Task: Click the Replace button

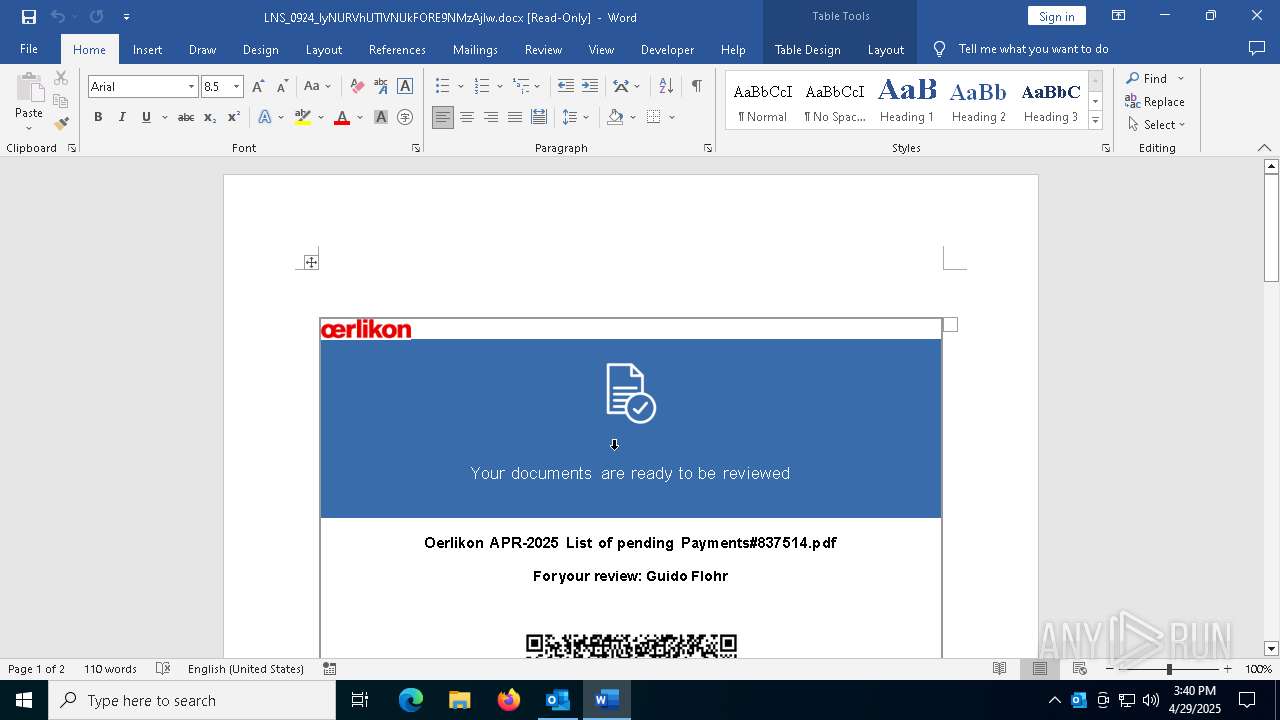Action: pyautogui.click(x=1155, y=101)
